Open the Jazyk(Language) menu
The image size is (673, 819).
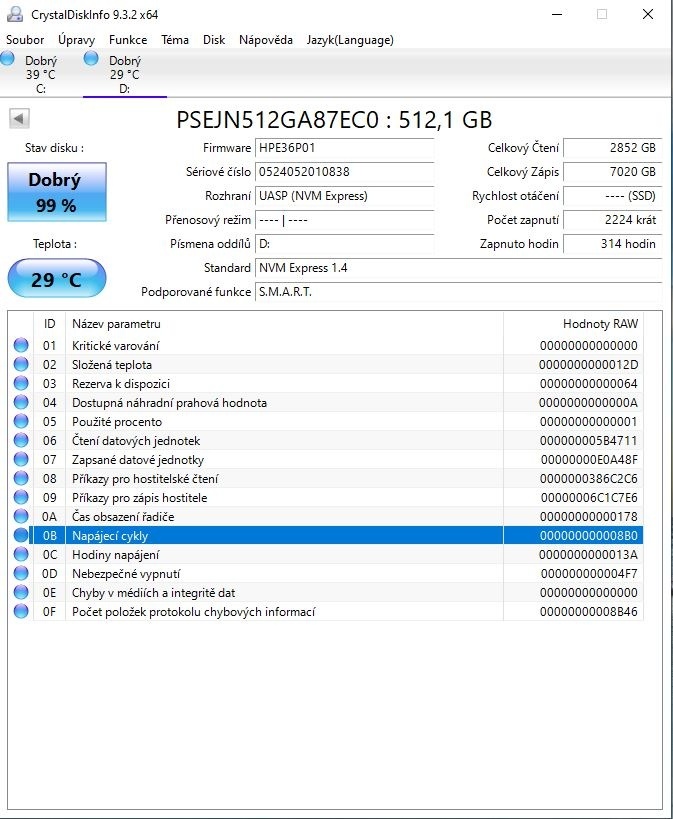click(x=350, y=40)
